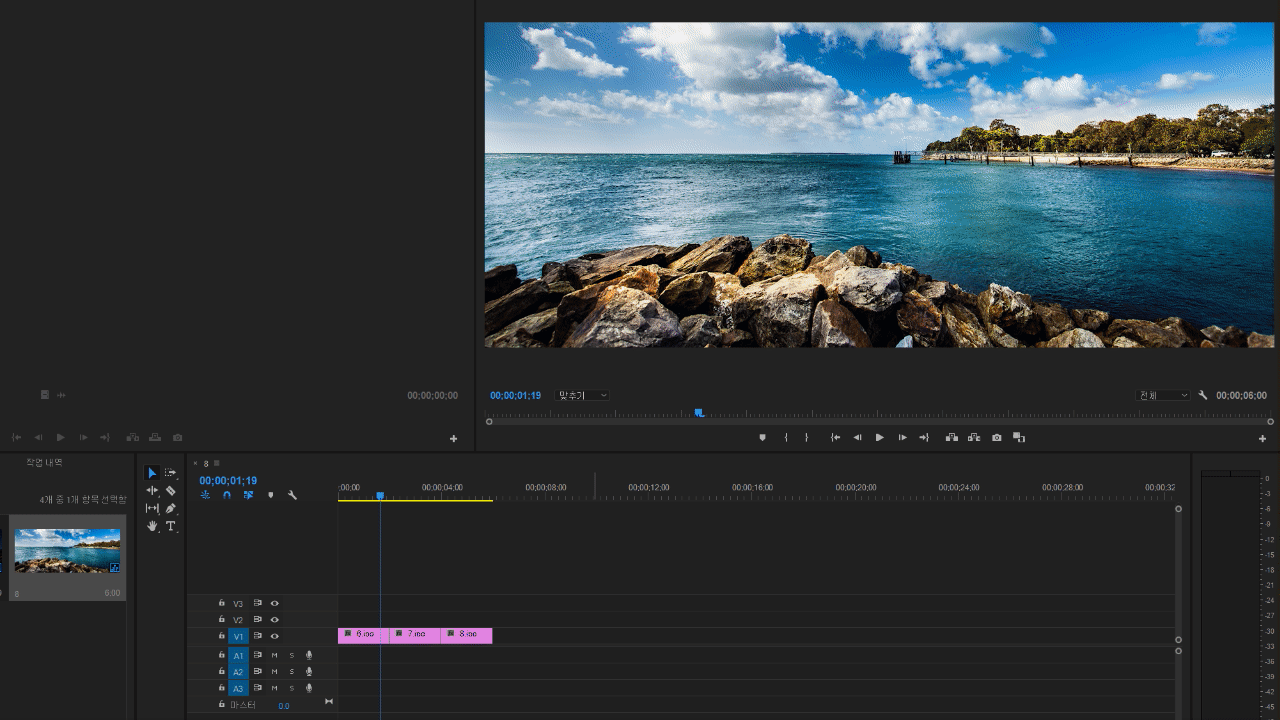The image size is (1280, 720).
Task: Toggle lock on the V2 track
Action: coord(222,620)
